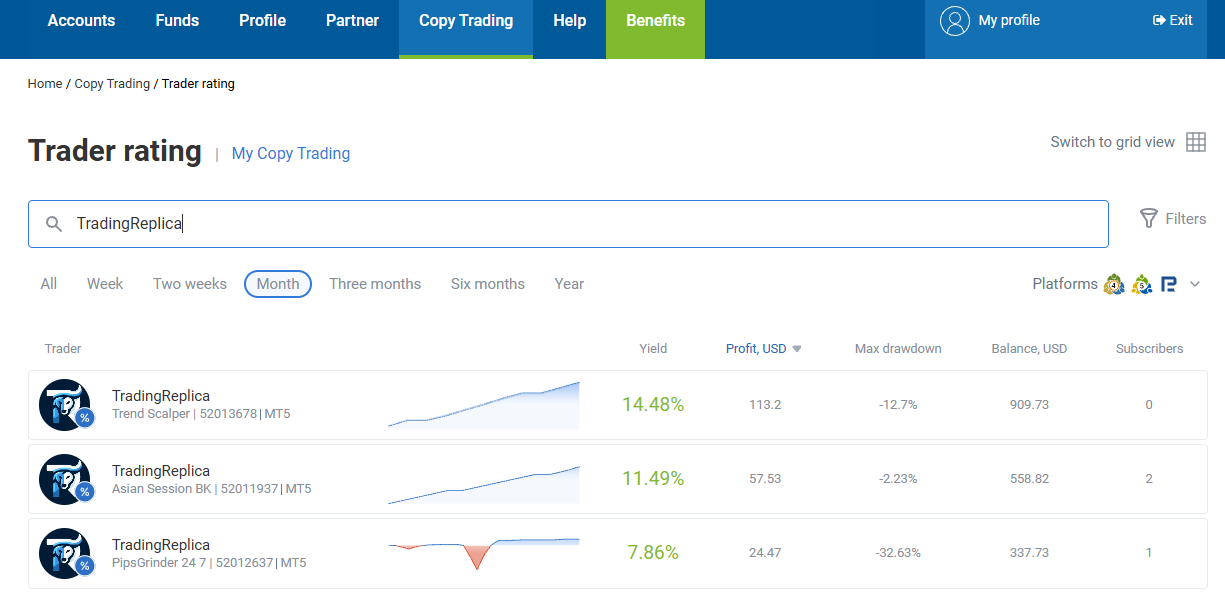Click the Switch to grid view text
Image resolution: width=1225 pixels, height=607 pixels.
(x=1112, y=142)
